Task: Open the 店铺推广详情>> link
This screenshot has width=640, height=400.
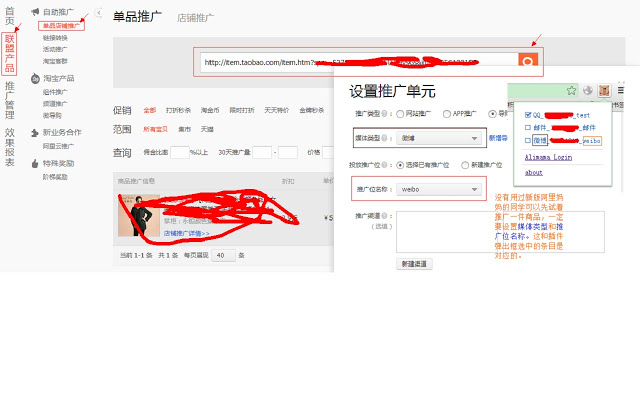Action: (187, 233)
